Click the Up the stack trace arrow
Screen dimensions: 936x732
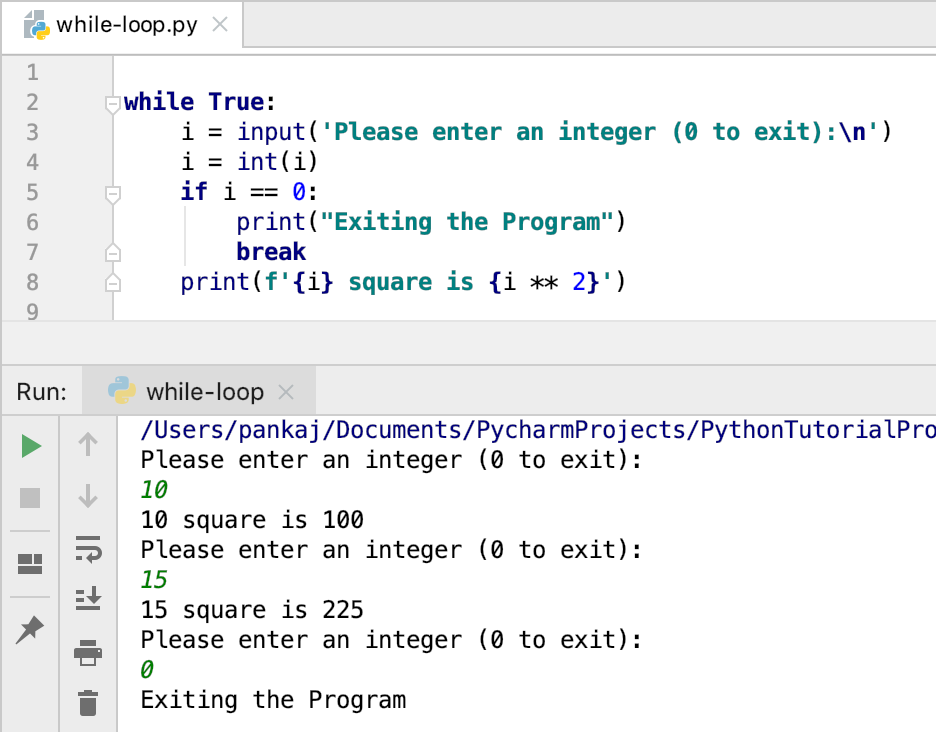click(88, 444)
